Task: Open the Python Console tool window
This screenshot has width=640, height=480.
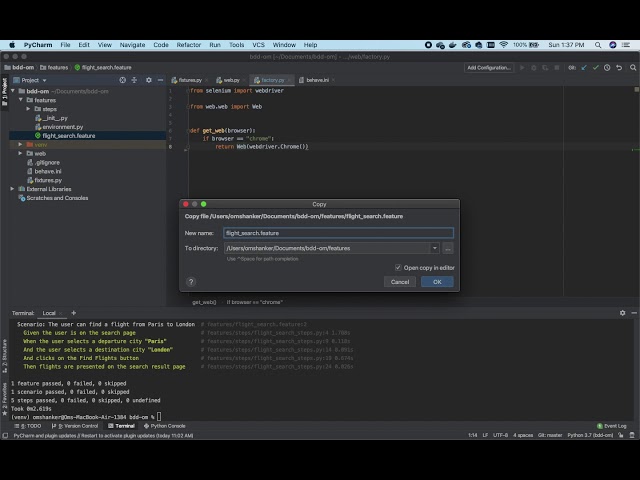Action: pos(164,426)
